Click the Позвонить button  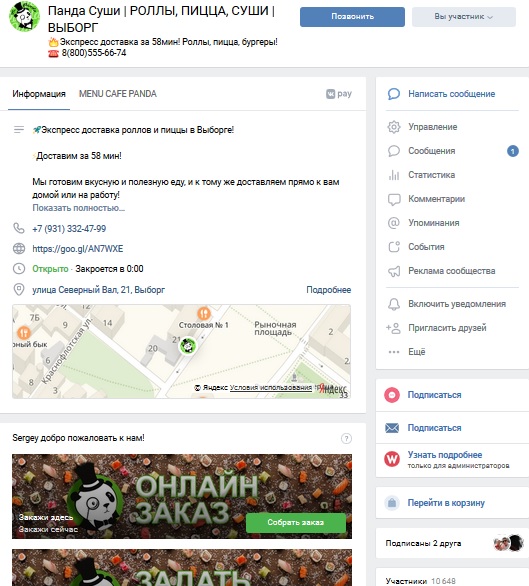352,17
